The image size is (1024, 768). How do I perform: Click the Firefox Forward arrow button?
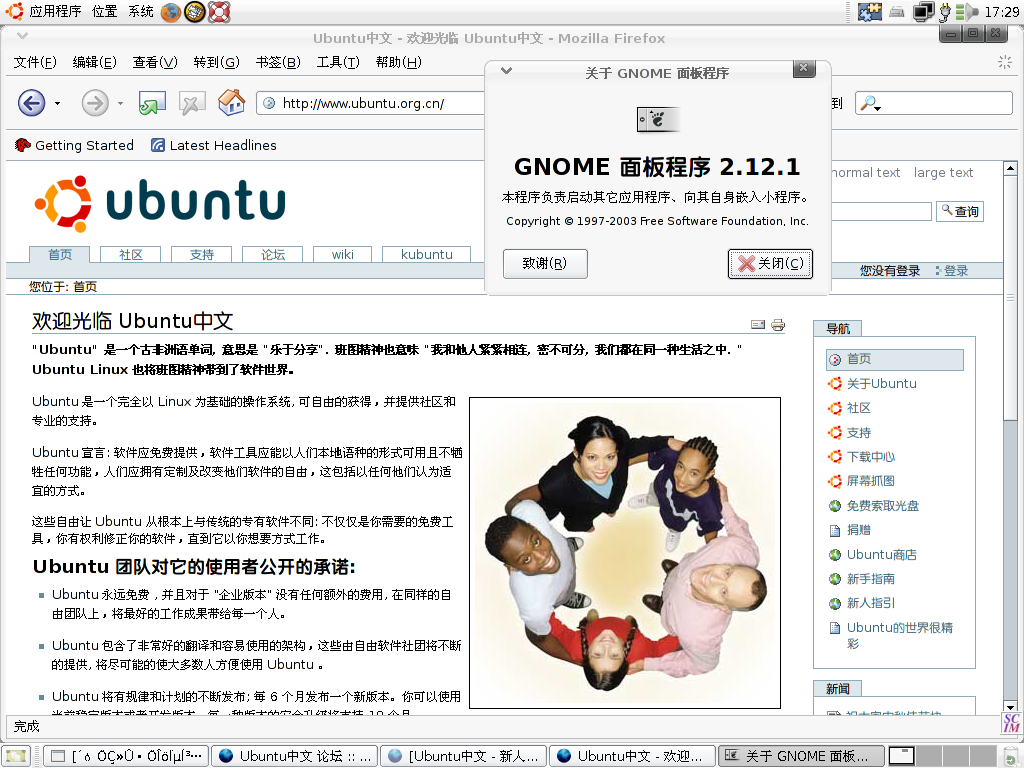tap(95, 103)
